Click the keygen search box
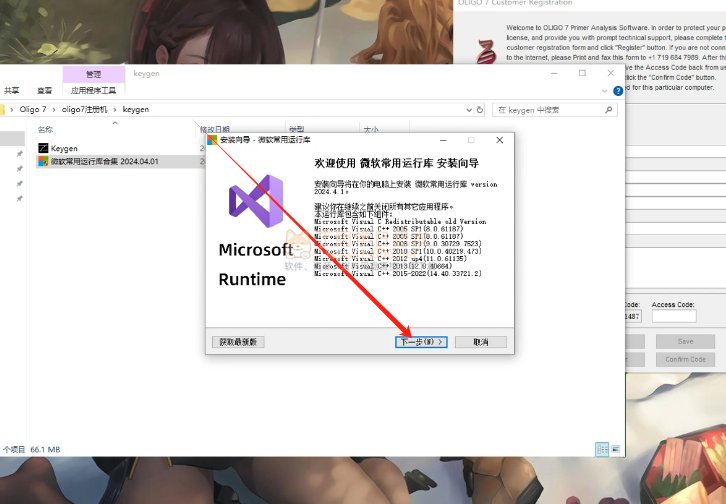This screenshot has width=726, height=504. [x=555, y=109]
